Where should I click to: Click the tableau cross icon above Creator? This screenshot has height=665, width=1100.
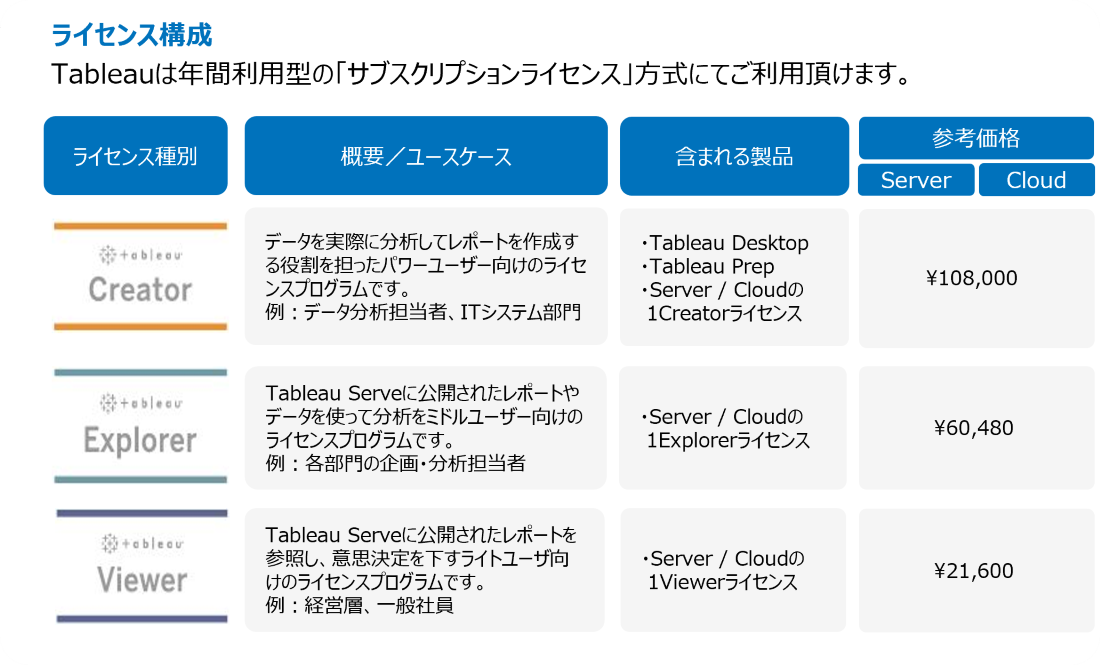click(x=107, y=255)
